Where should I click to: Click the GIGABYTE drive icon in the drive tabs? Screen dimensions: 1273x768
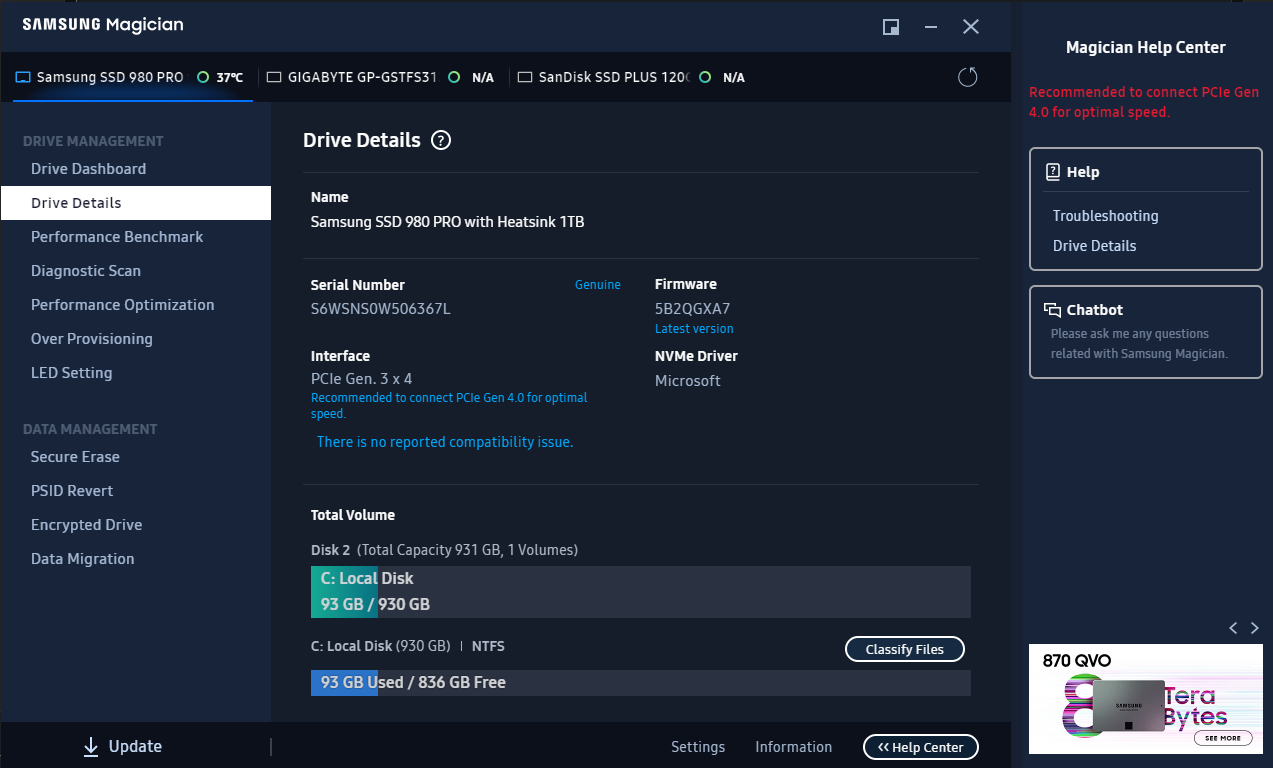[x=274, y=77]
